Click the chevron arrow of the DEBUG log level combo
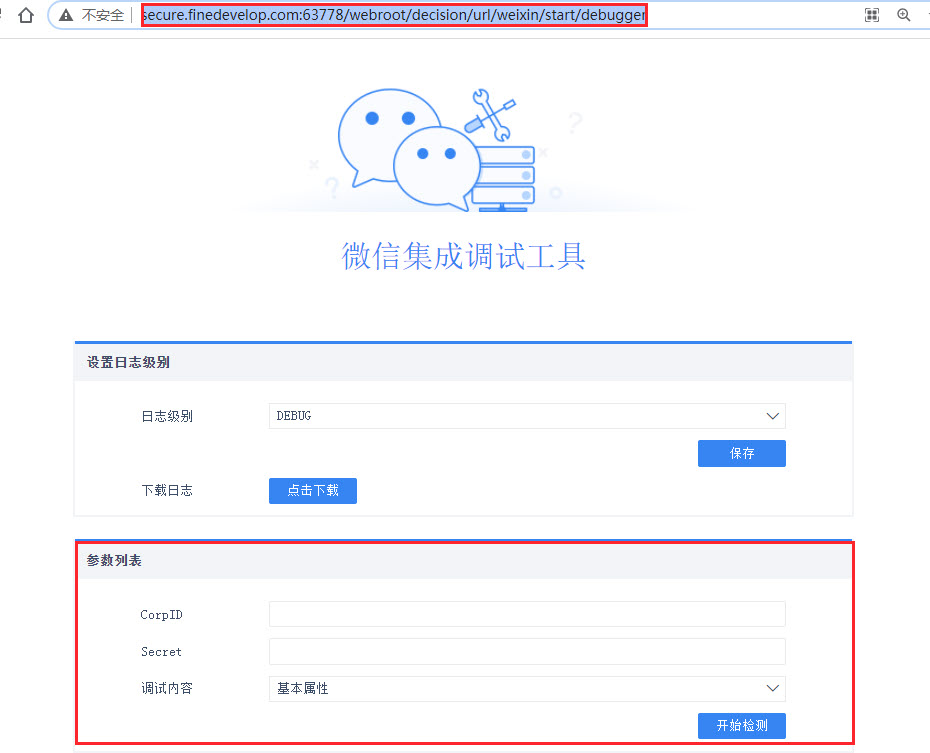The image size is (930, 753). (x=772, y=416)
